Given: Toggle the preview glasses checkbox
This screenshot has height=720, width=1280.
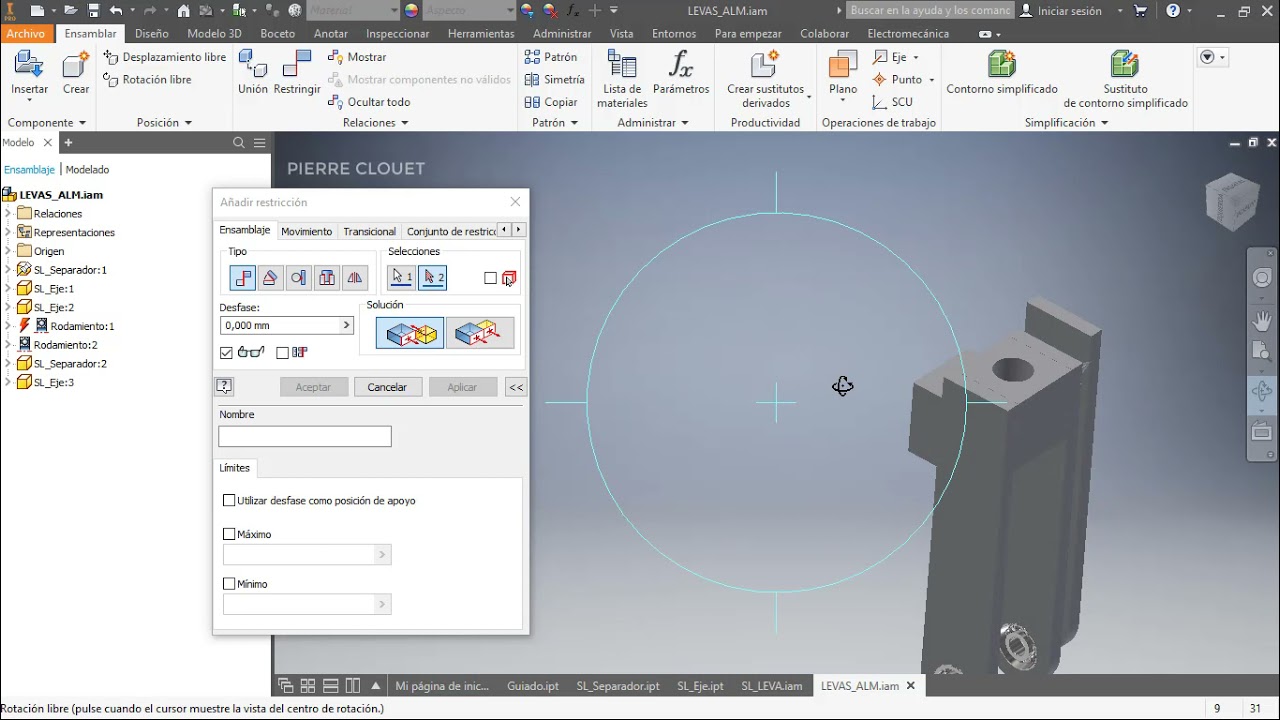Looking at the screenshot, I should 226,352.
